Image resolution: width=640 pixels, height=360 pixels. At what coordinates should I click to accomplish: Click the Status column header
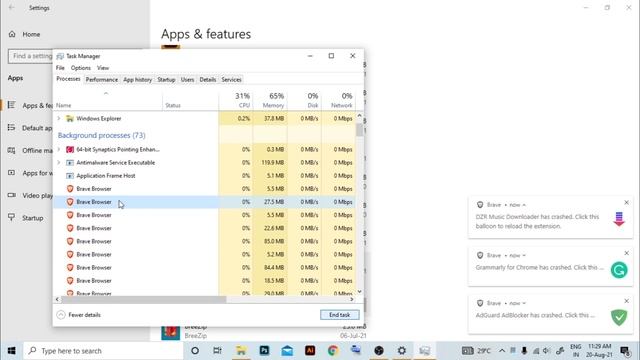coord(190,100)
